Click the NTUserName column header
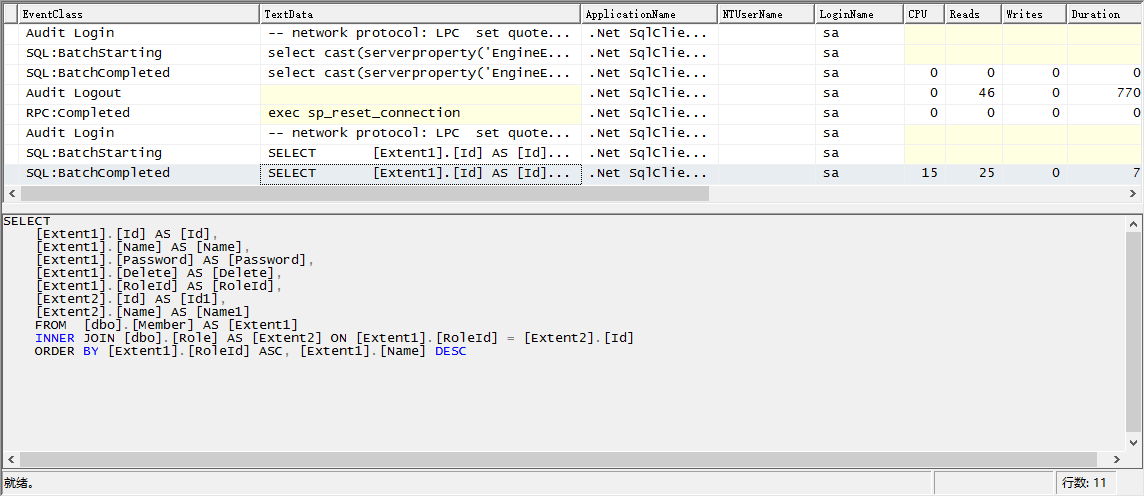Screen dimensions: 1145x497 [x=766, y=14]
